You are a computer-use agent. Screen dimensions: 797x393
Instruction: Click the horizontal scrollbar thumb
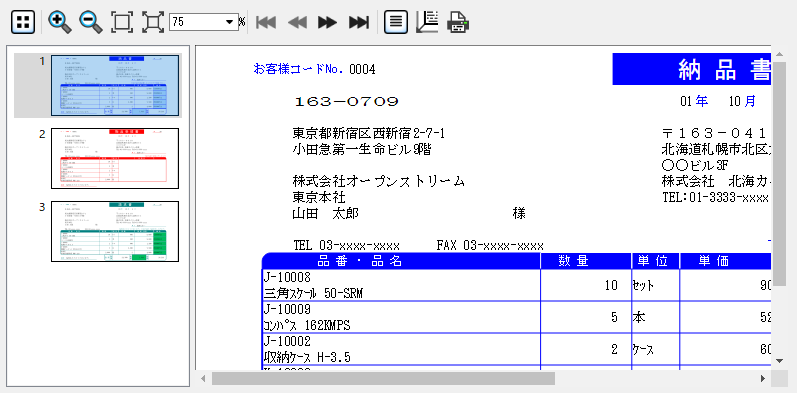click(383, 378)
